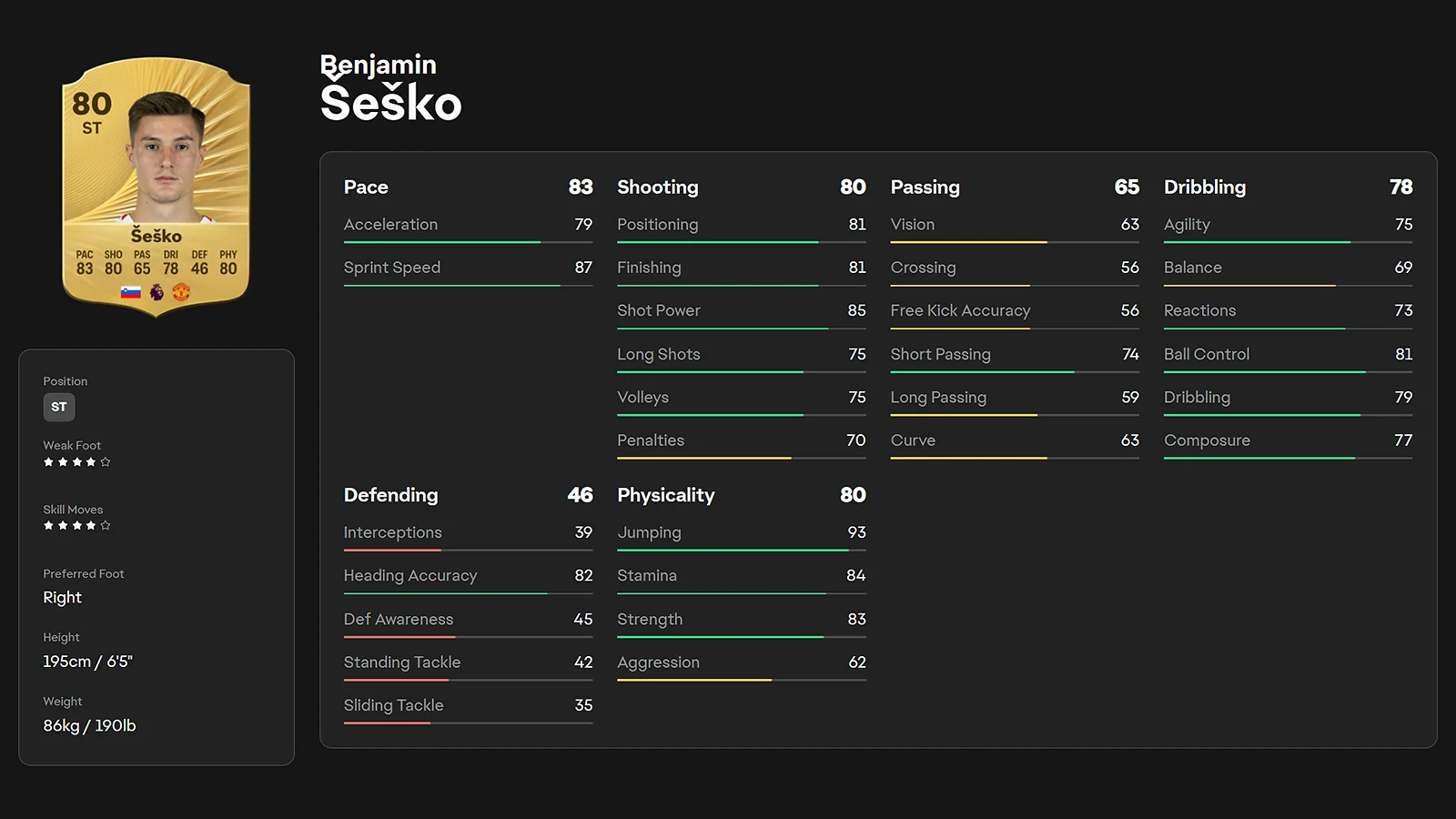This screenshot has width=1456, height=819.
Task: Click the Manchester United badge on card
Action: (181, 292)
